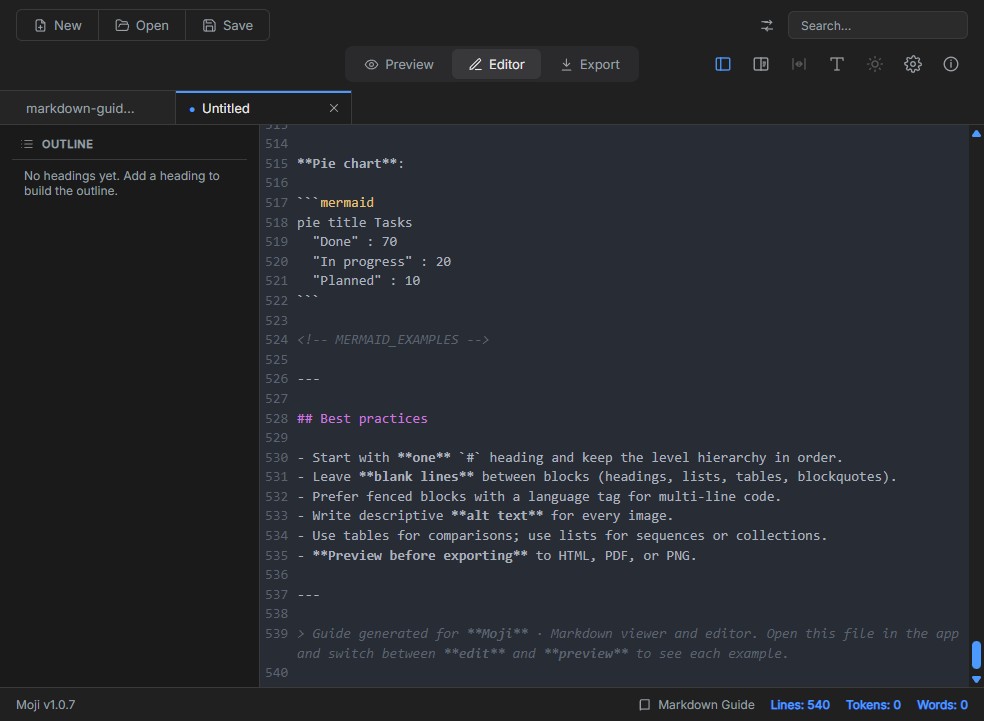Toggle the left sidebar panel icon

(x=723, y=64)
